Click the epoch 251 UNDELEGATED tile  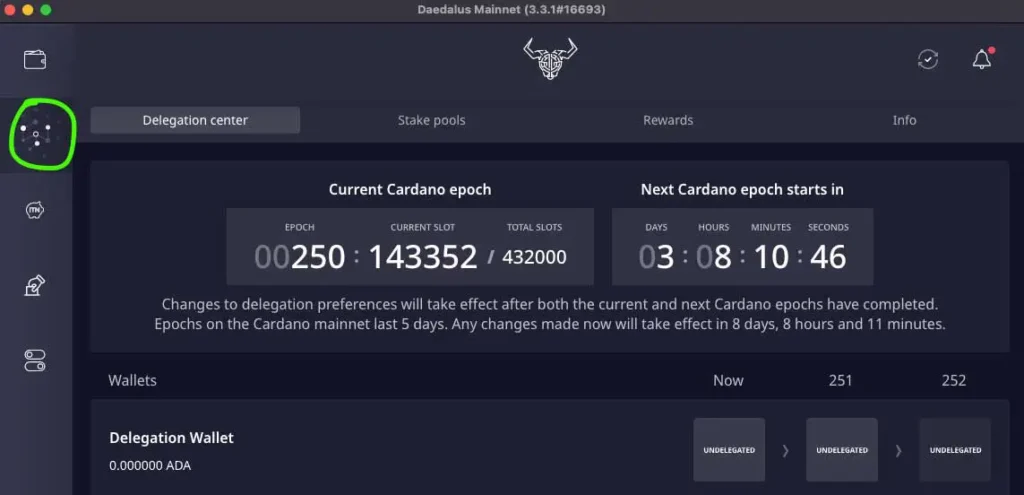pos(842,450)
